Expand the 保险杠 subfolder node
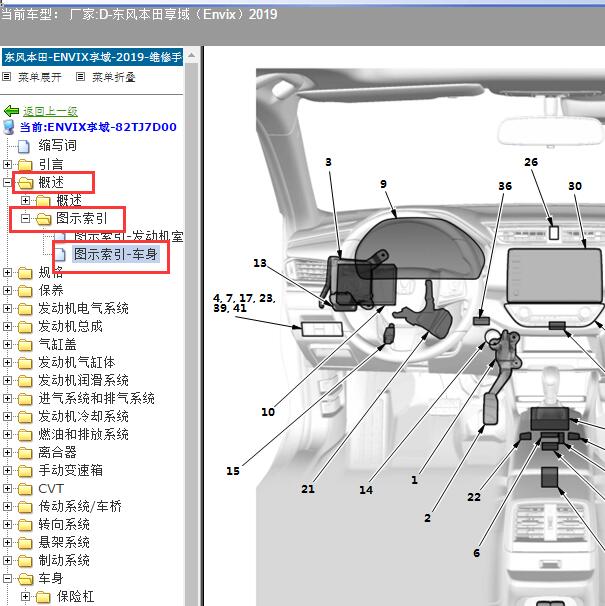 tap(25, 596)
